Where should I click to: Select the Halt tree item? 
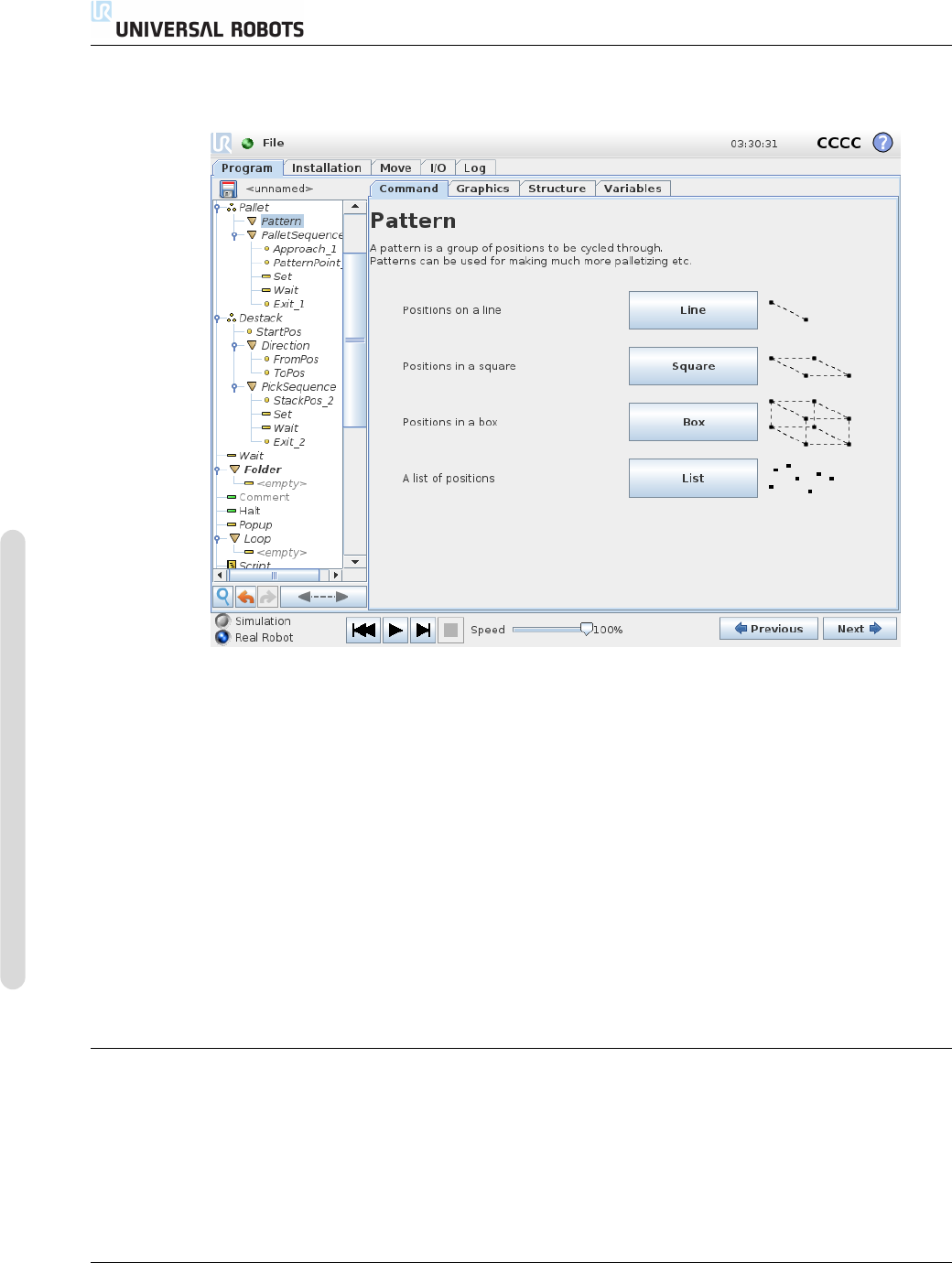(249, 512)
